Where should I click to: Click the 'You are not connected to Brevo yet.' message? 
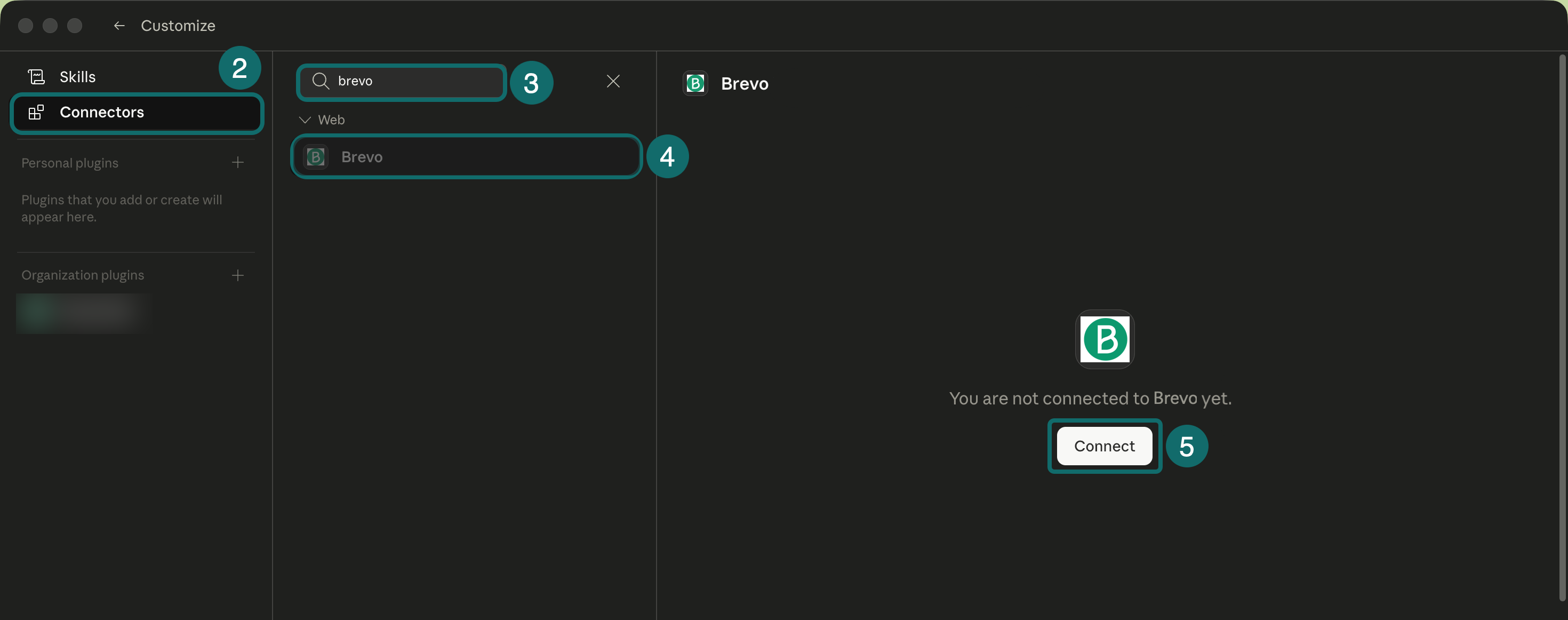[1090, 399]
